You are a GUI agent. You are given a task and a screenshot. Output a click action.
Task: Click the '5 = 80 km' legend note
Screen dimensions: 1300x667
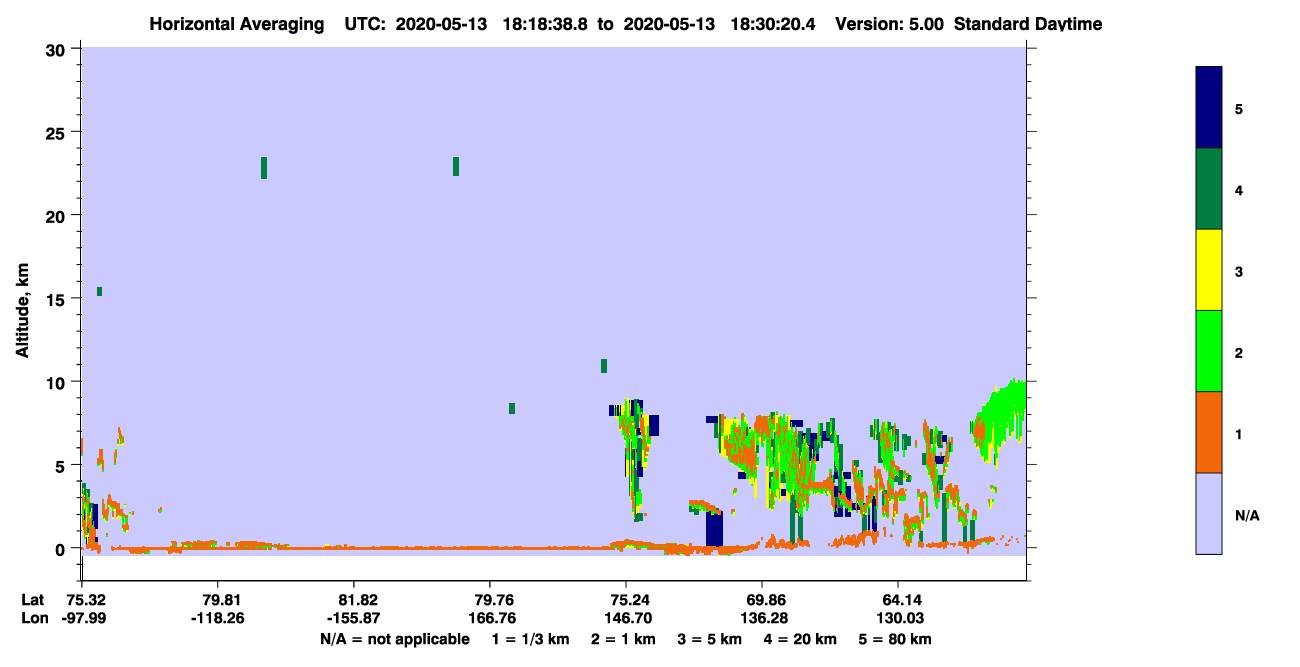[x=894, y=639]
